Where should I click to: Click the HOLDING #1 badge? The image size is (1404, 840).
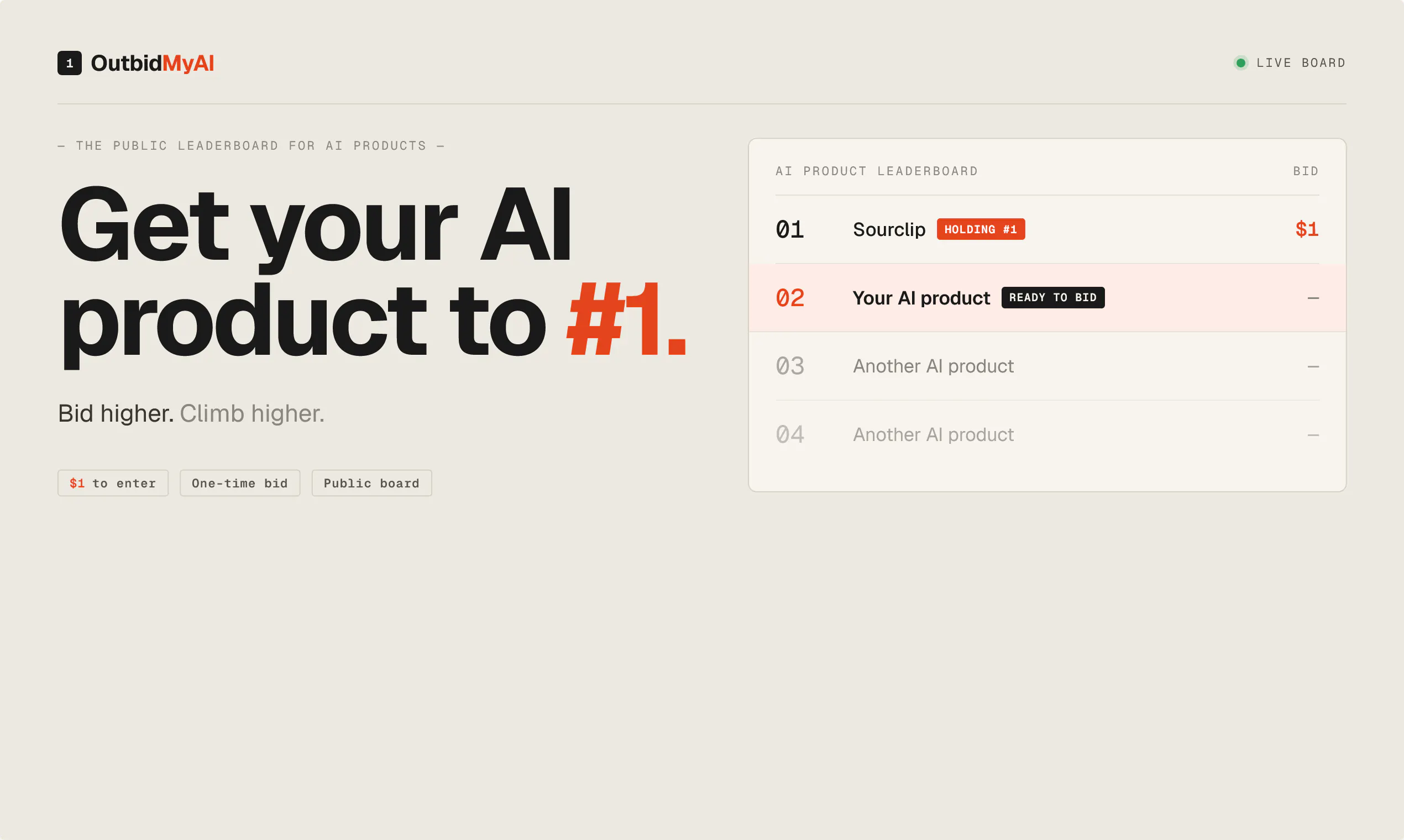981,229
